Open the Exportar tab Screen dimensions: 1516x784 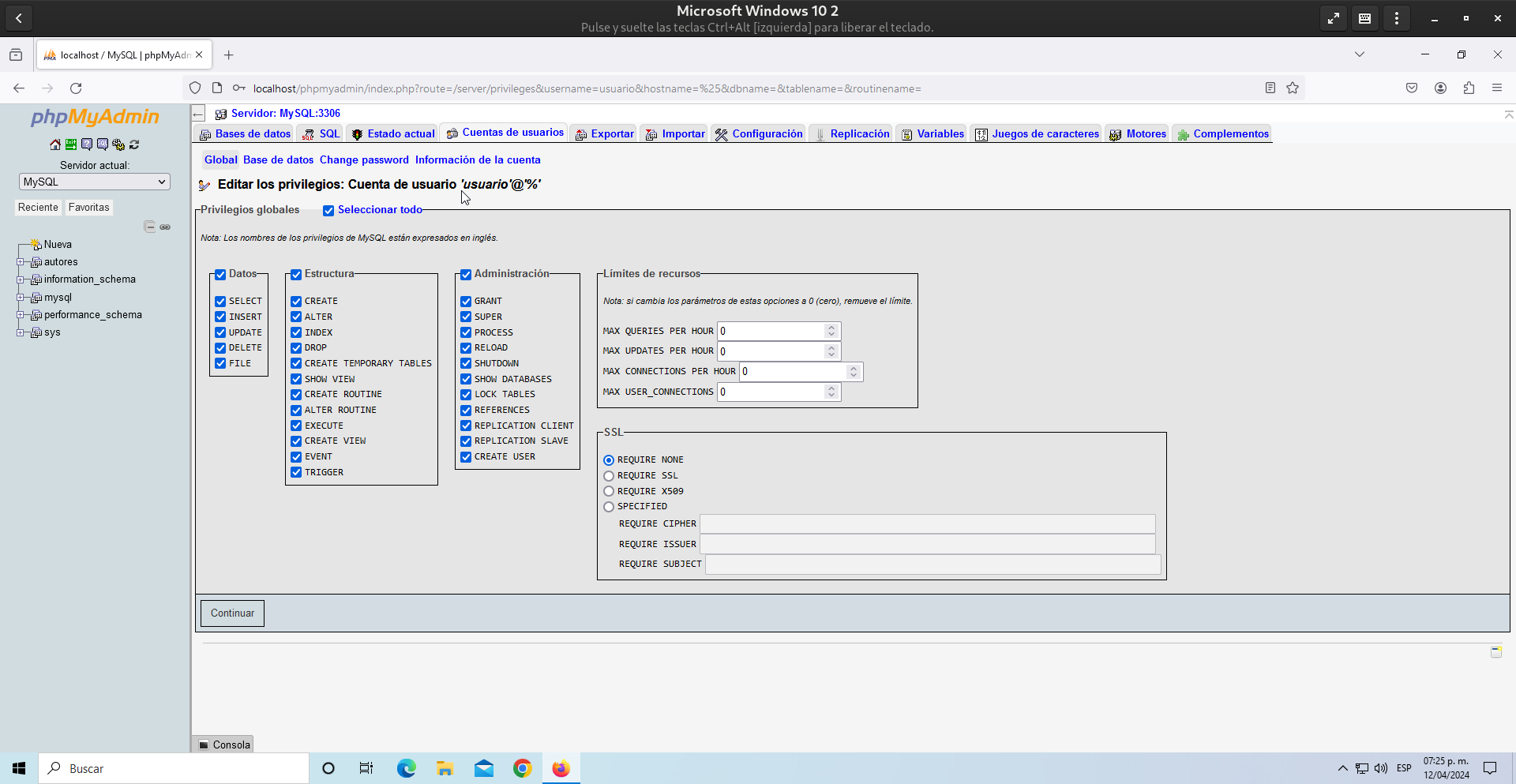tap(604, 133)
